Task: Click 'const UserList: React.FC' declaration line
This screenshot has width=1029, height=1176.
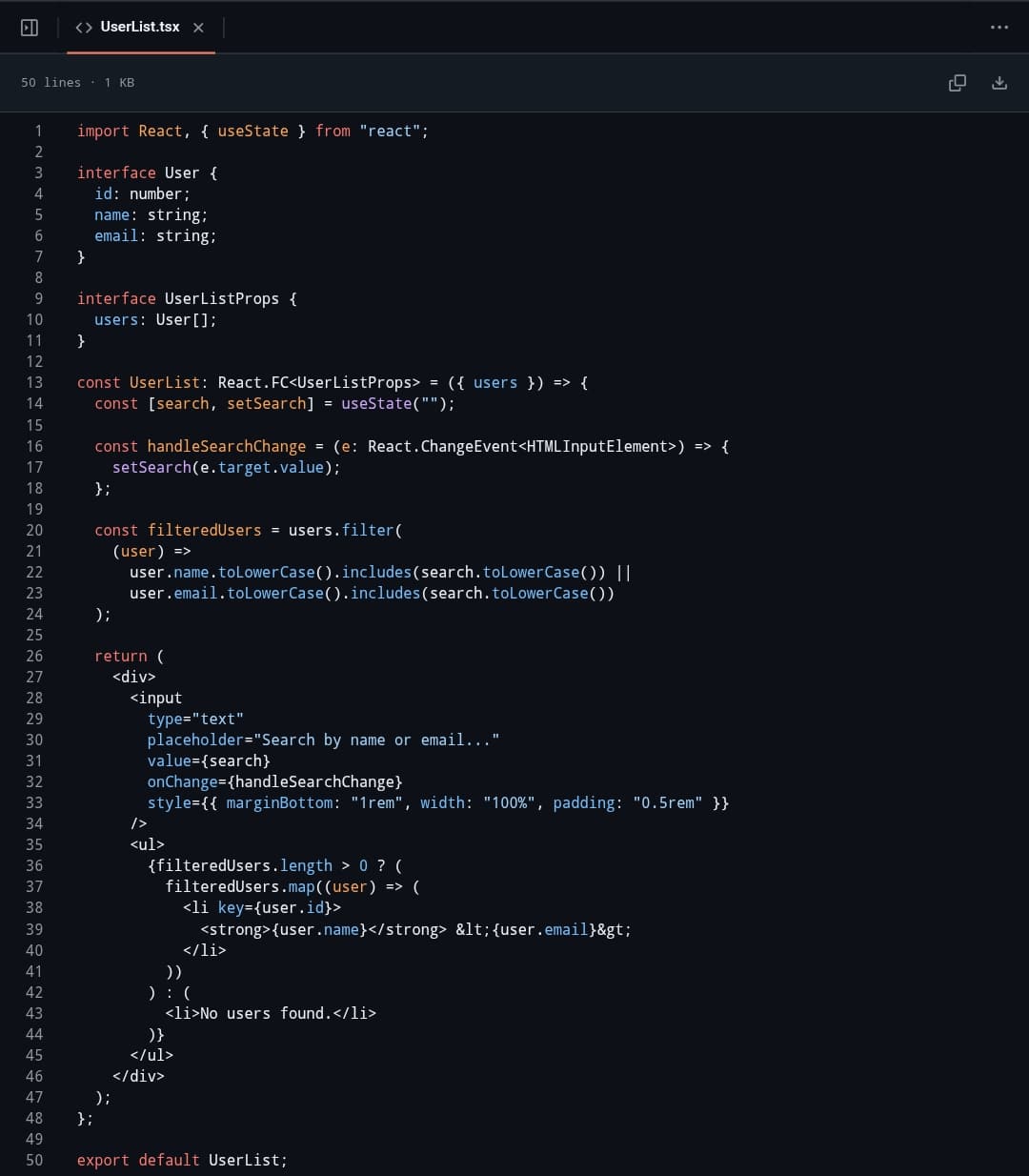Action: tap(333, 382)
